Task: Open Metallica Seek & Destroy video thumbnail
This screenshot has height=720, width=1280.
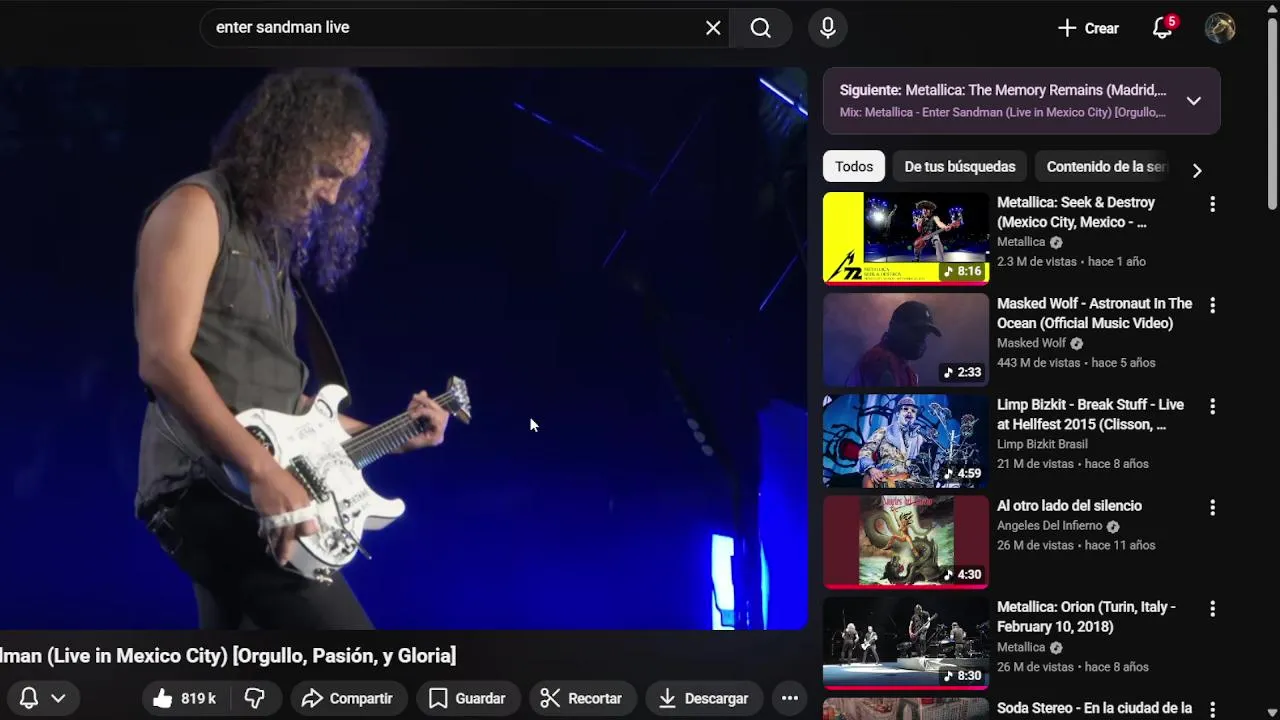Action: tap(906, 238)
